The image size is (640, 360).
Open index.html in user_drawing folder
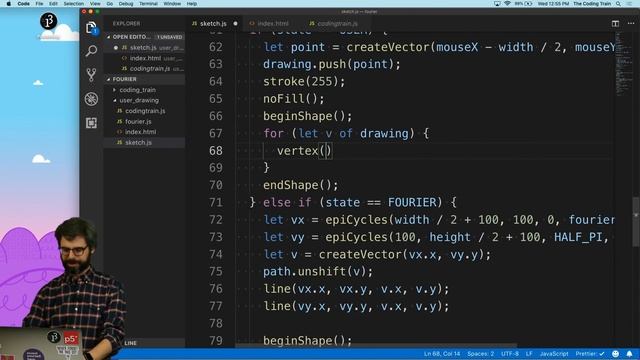click(144, 132)
